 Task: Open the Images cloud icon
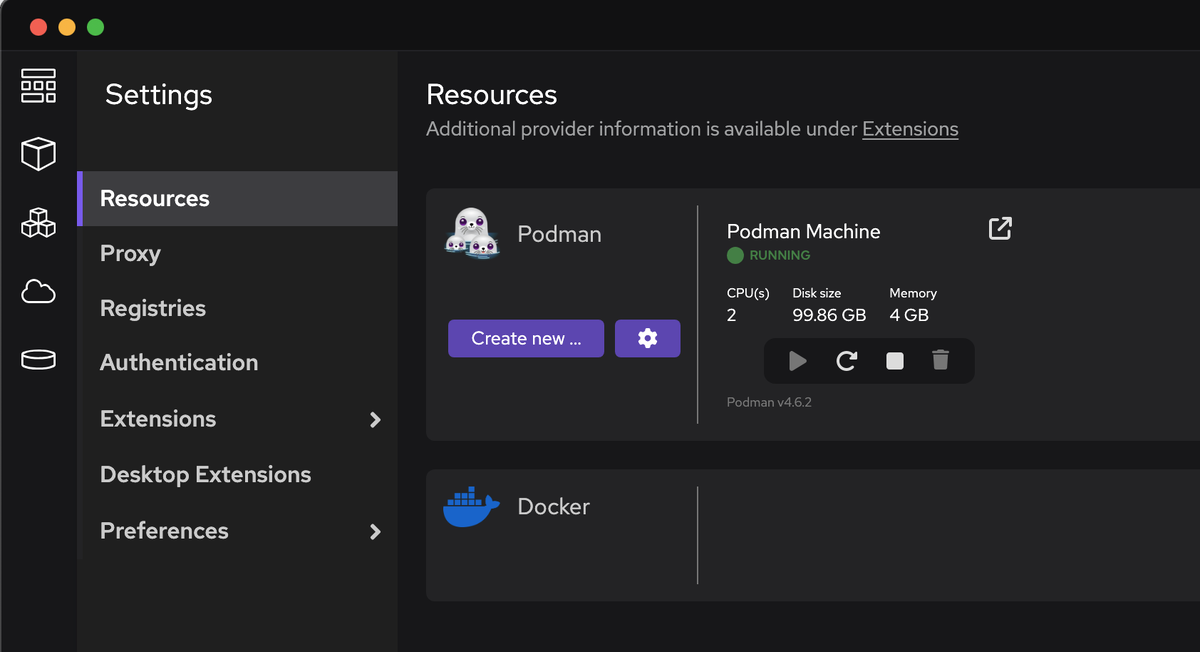click(x=38, y=292)
